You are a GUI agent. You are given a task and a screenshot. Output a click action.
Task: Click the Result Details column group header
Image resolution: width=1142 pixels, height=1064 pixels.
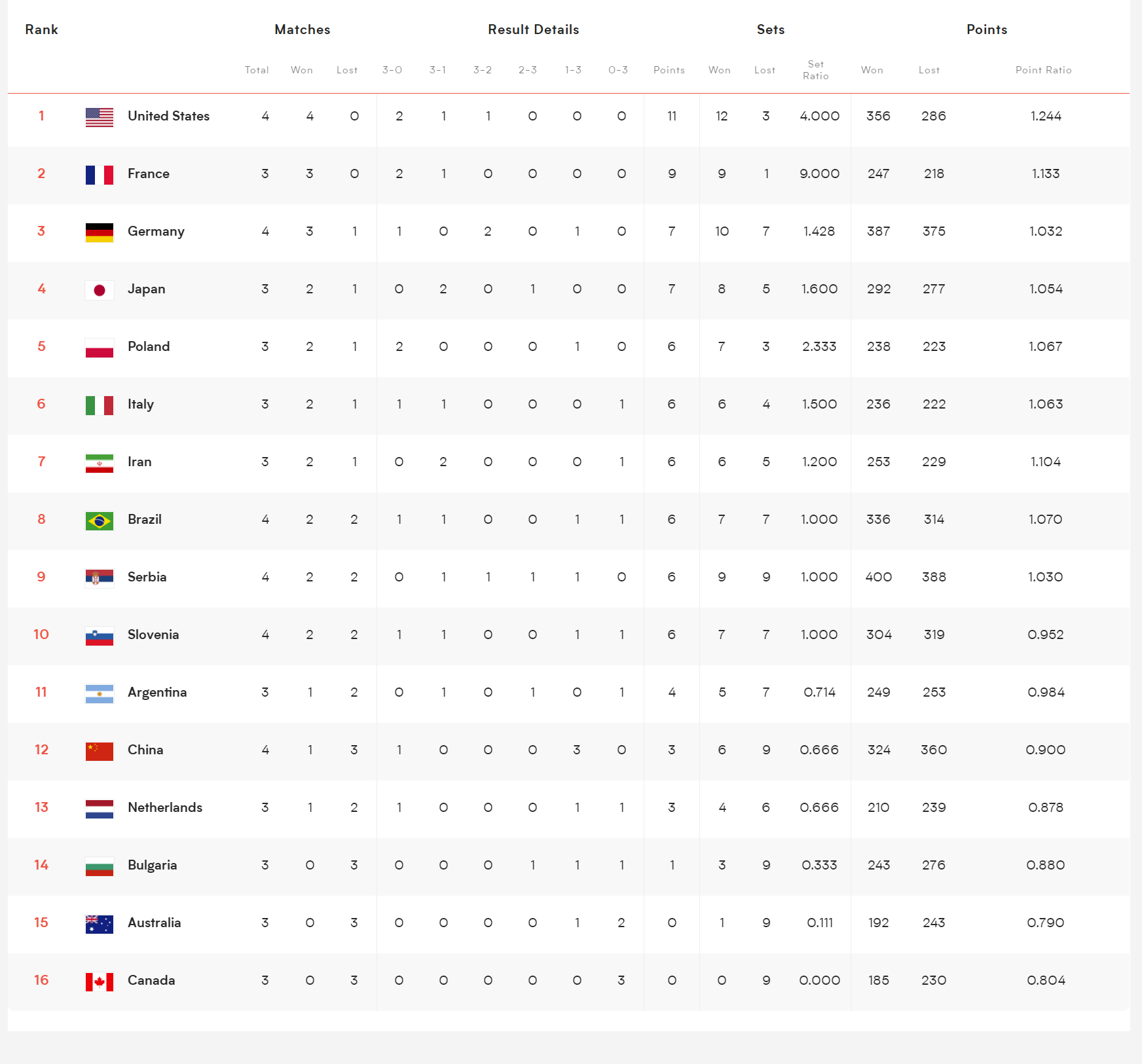click(533, 29)
